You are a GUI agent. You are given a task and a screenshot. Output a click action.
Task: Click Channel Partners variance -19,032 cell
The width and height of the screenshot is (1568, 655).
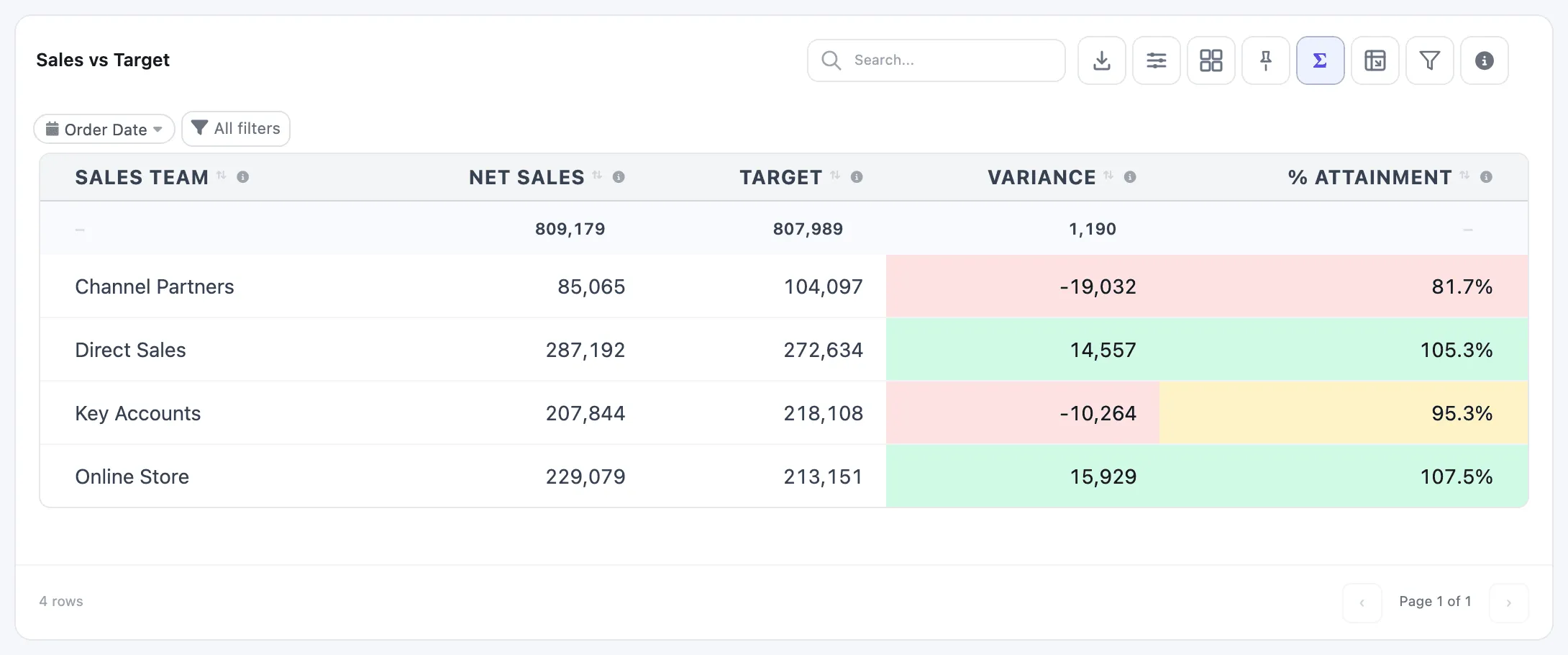[1023, 286]
